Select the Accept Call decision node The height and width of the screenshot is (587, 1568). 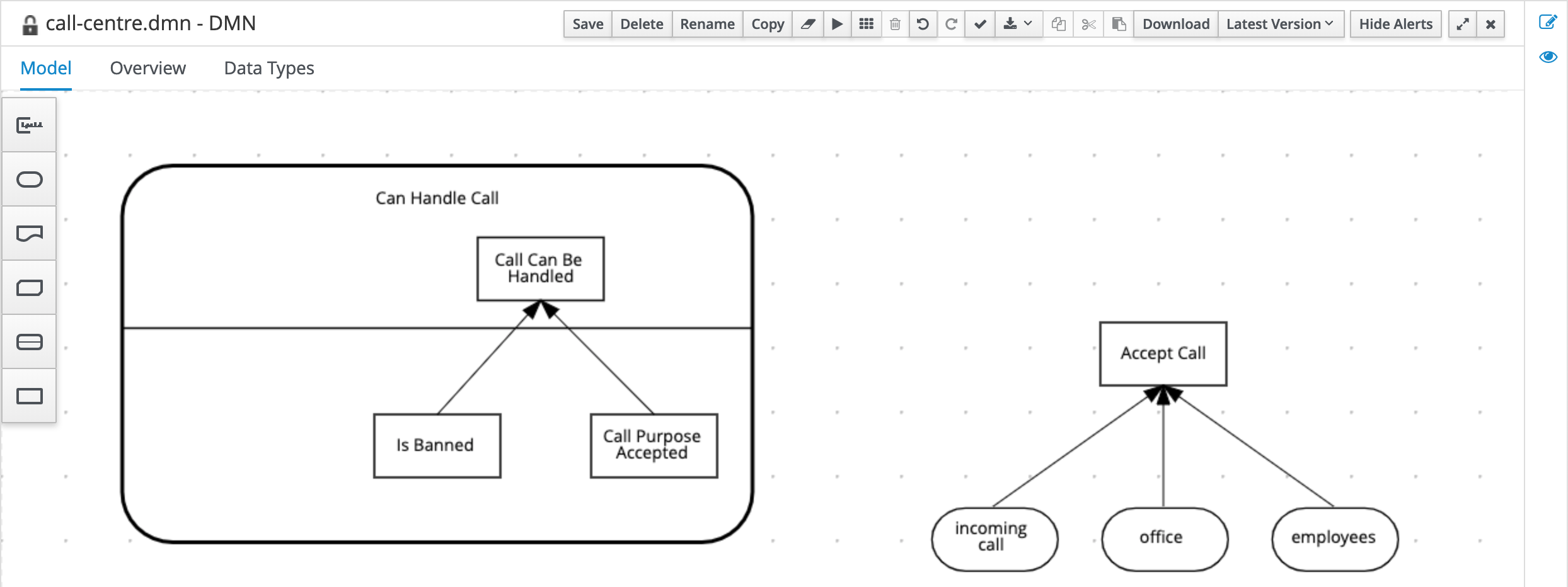click(x=1163, y=354)
